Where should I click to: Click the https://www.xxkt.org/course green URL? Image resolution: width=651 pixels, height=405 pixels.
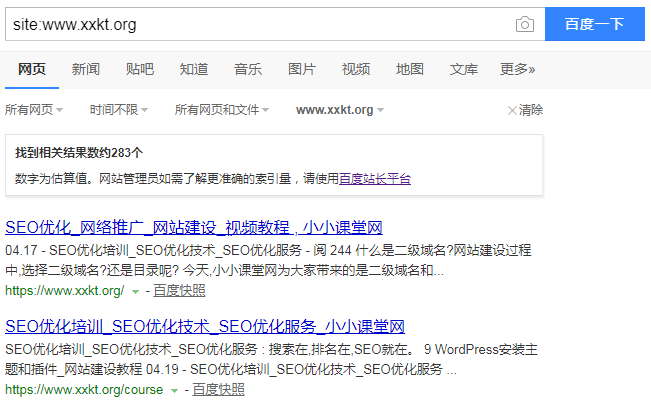84,390
